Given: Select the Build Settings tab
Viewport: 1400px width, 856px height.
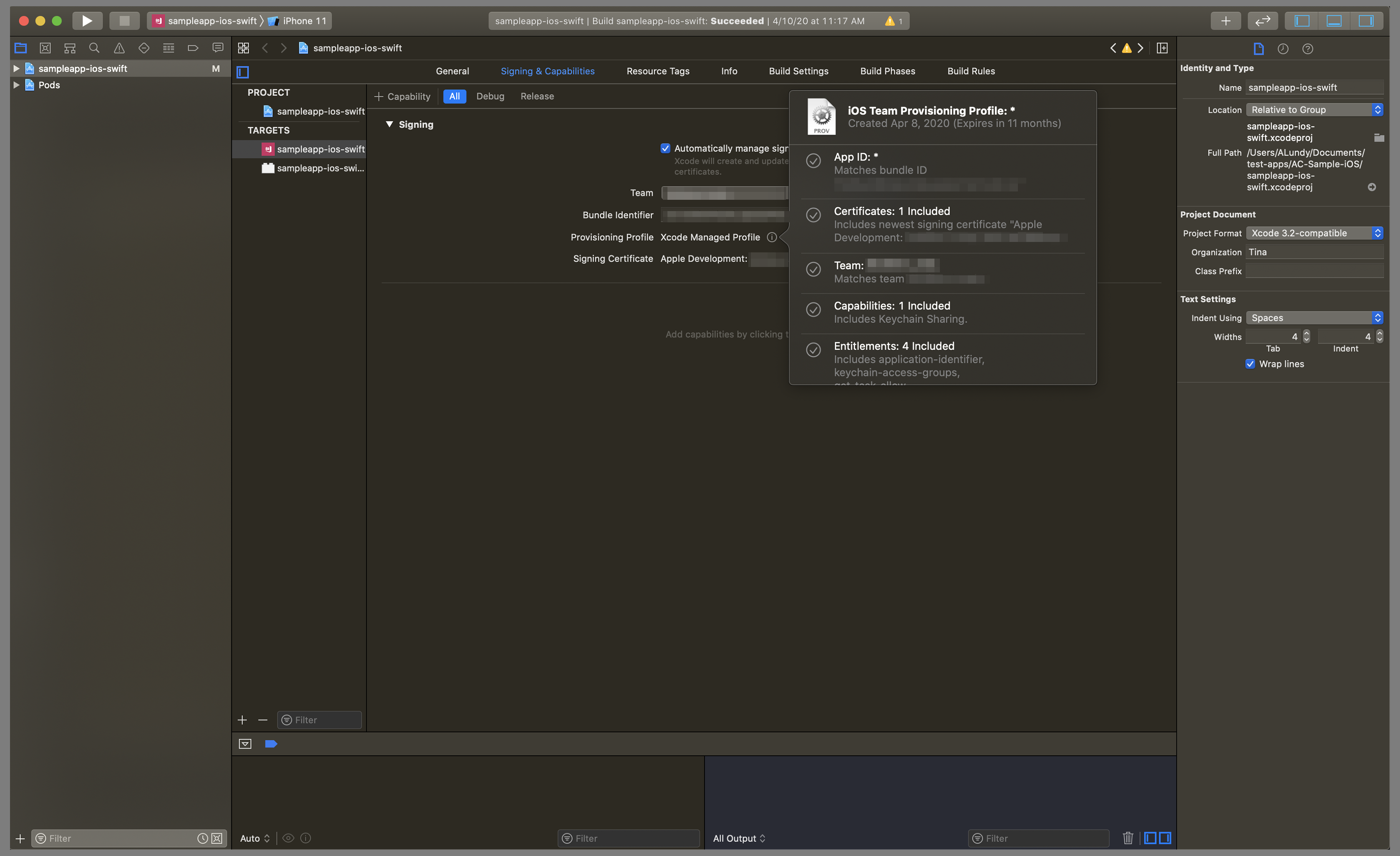Looking at the screenshot, I should 798,70.
